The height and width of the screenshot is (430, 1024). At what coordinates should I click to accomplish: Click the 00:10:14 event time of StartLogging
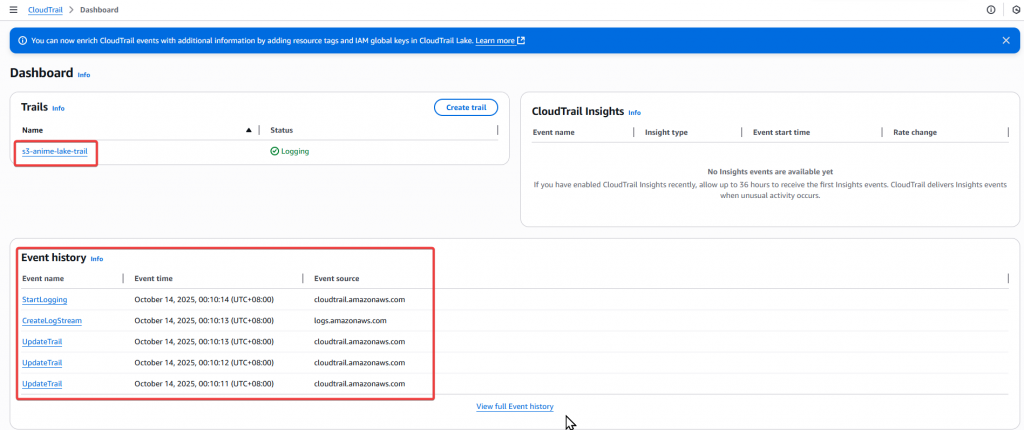click(x=204, y=299)
